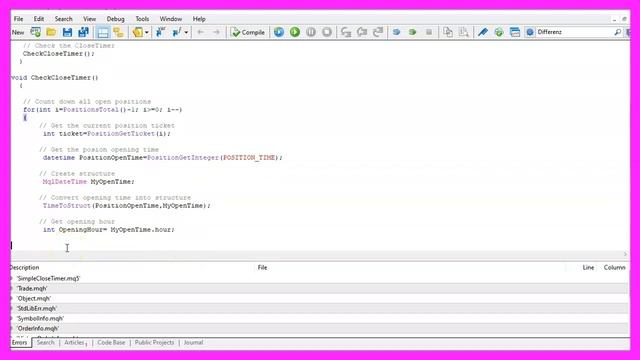Screen dimensions: 640x360
Task: Open a file with the folder icon
Action: tap(51, 32)
